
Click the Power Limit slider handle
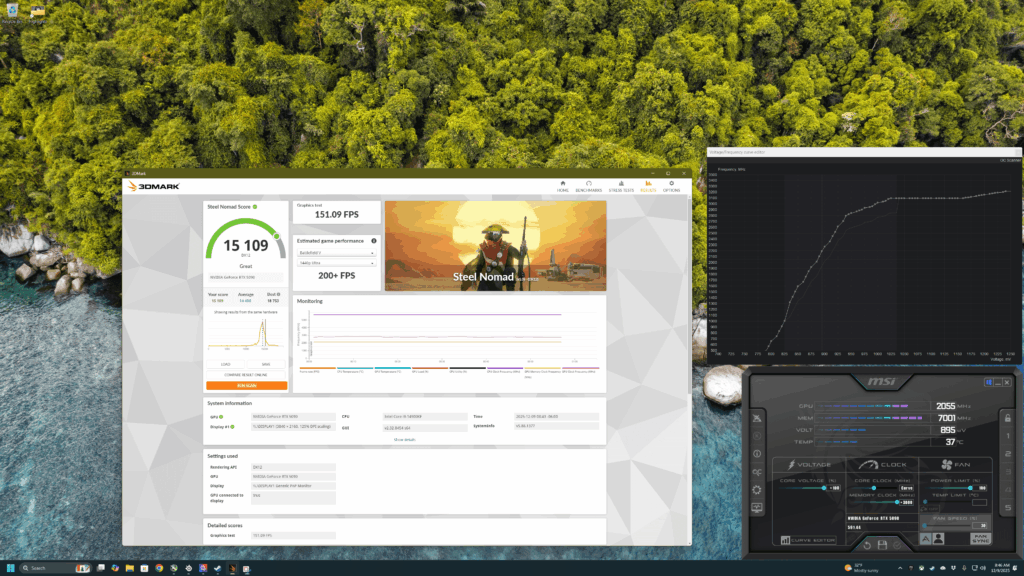pyautogui.click(x=970, y=488)
